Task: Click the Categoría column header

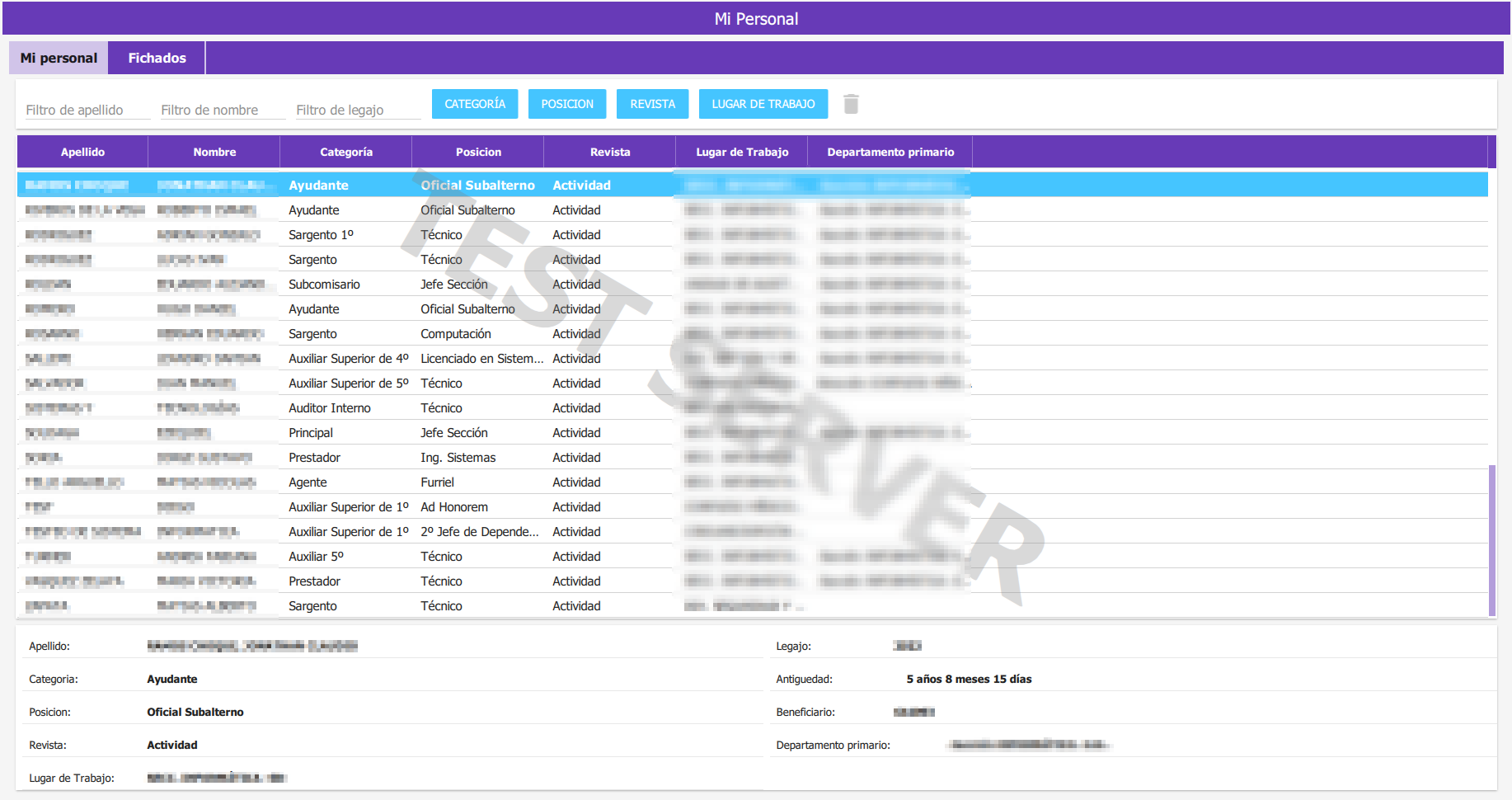Action: click(346, 152)
